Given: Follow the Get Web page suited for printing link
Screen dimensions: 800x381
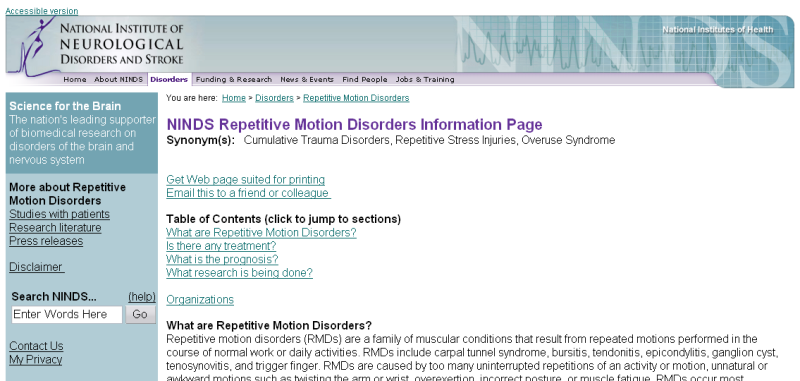Looking at the screenshot, I should (245, 180).
